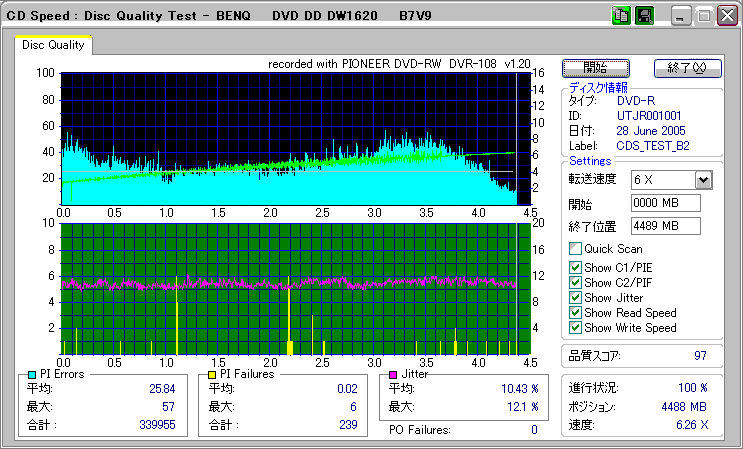This screenshot has height=449, width=743.
Task: Click the save floppy disk icon
Action: pos(644,16)
